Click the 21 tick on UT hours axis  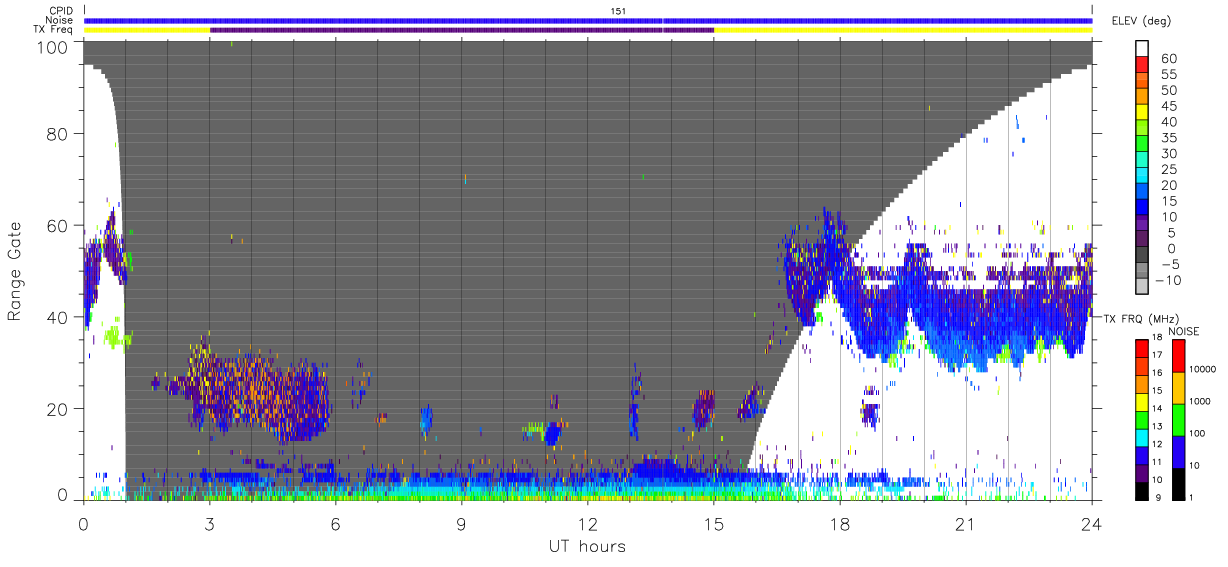coord(965,523)
